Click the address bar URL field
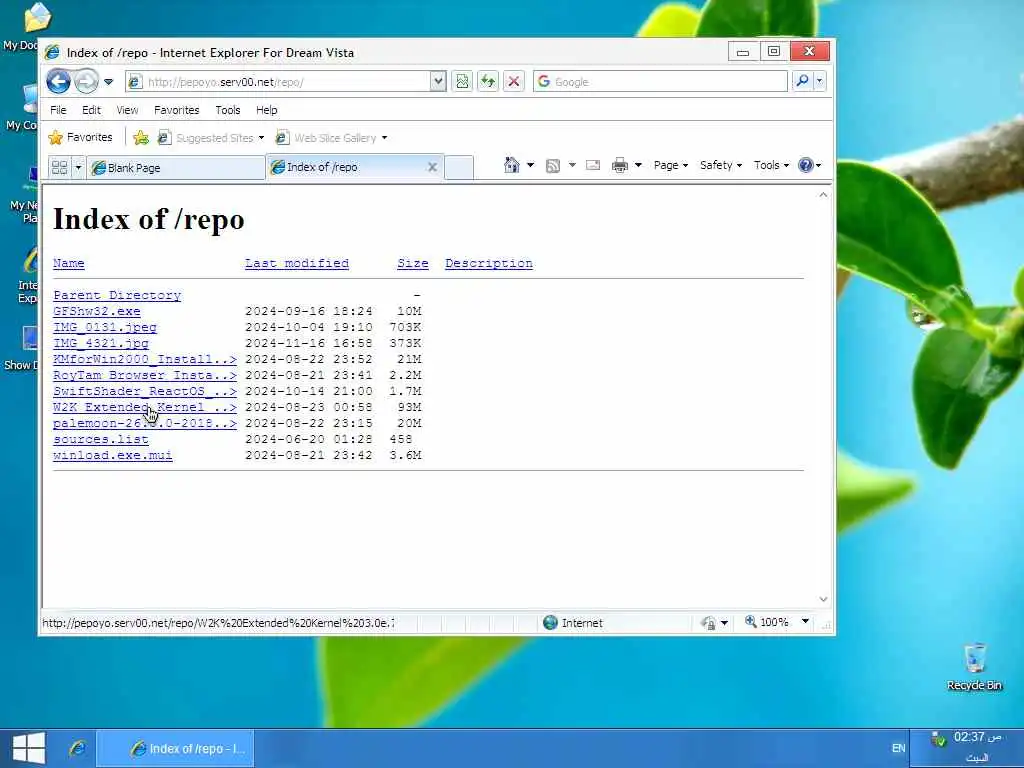 click(278, 82)
